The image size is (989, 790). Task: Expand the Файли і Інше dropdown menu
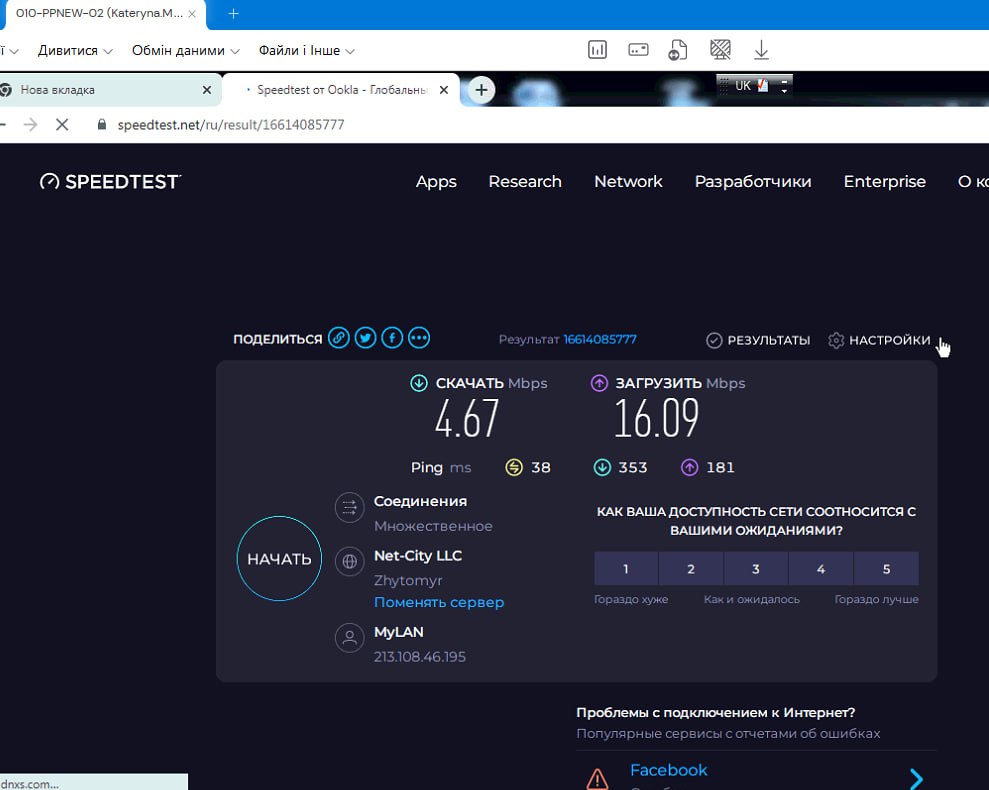click(x=307, y=50)
